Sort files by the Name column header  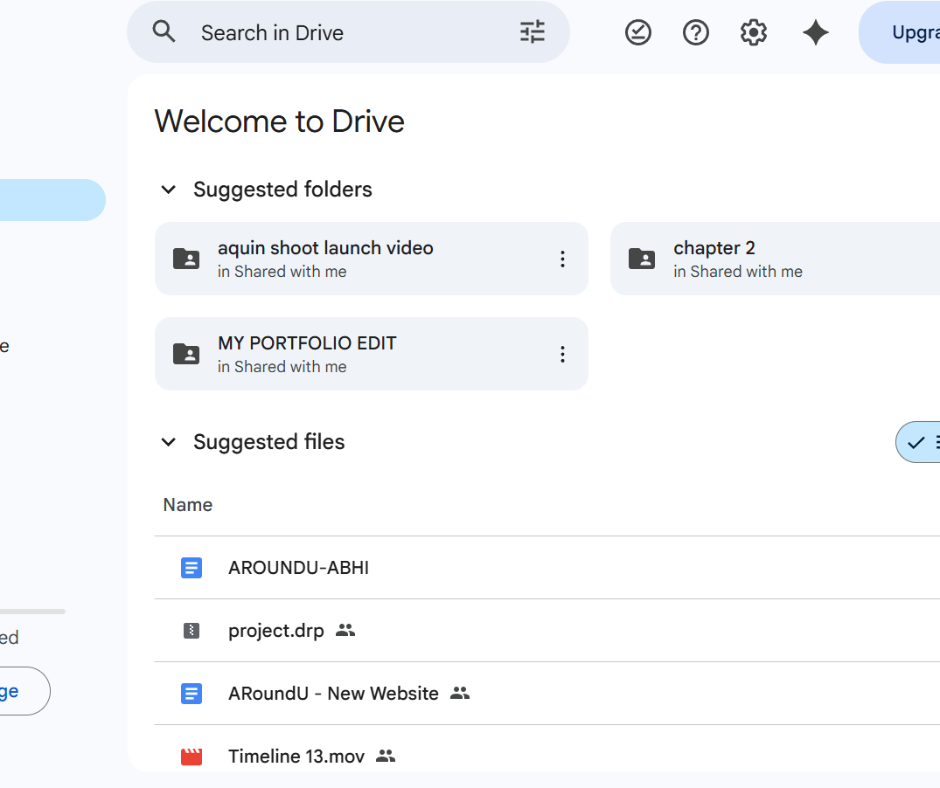(x=187, y=504)
